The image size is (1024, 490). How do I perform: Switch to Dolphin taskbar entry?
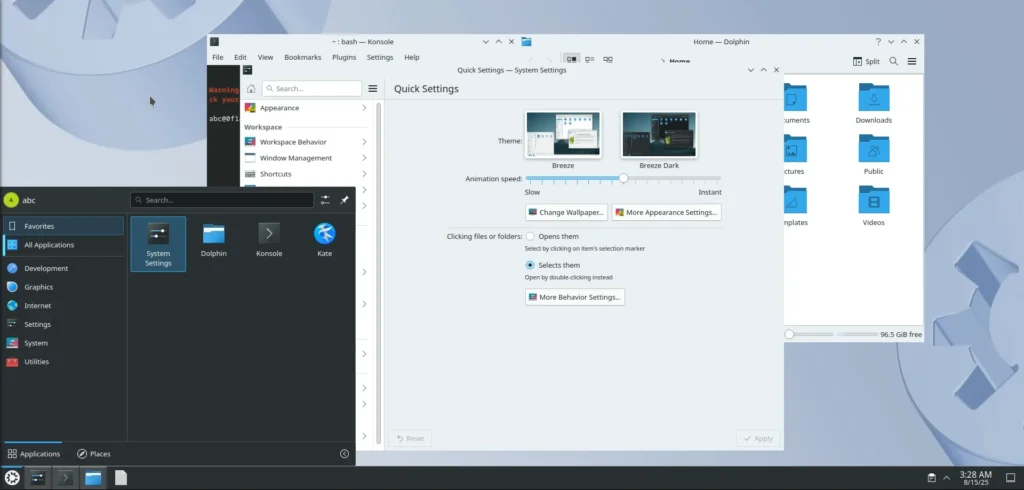click(x=93, y=478)
